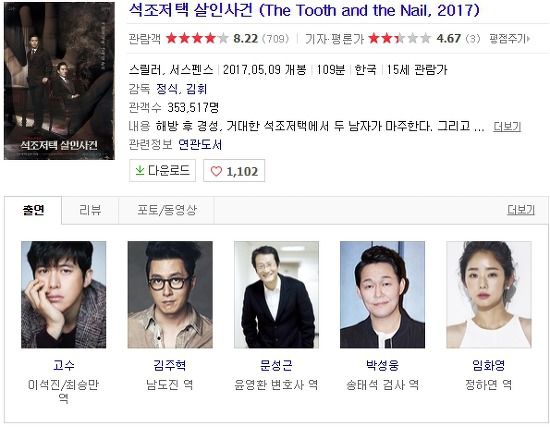Open the movie title link 석조저택 살인사건
This screenshot has height=427, width=550.
click(190, 11)
